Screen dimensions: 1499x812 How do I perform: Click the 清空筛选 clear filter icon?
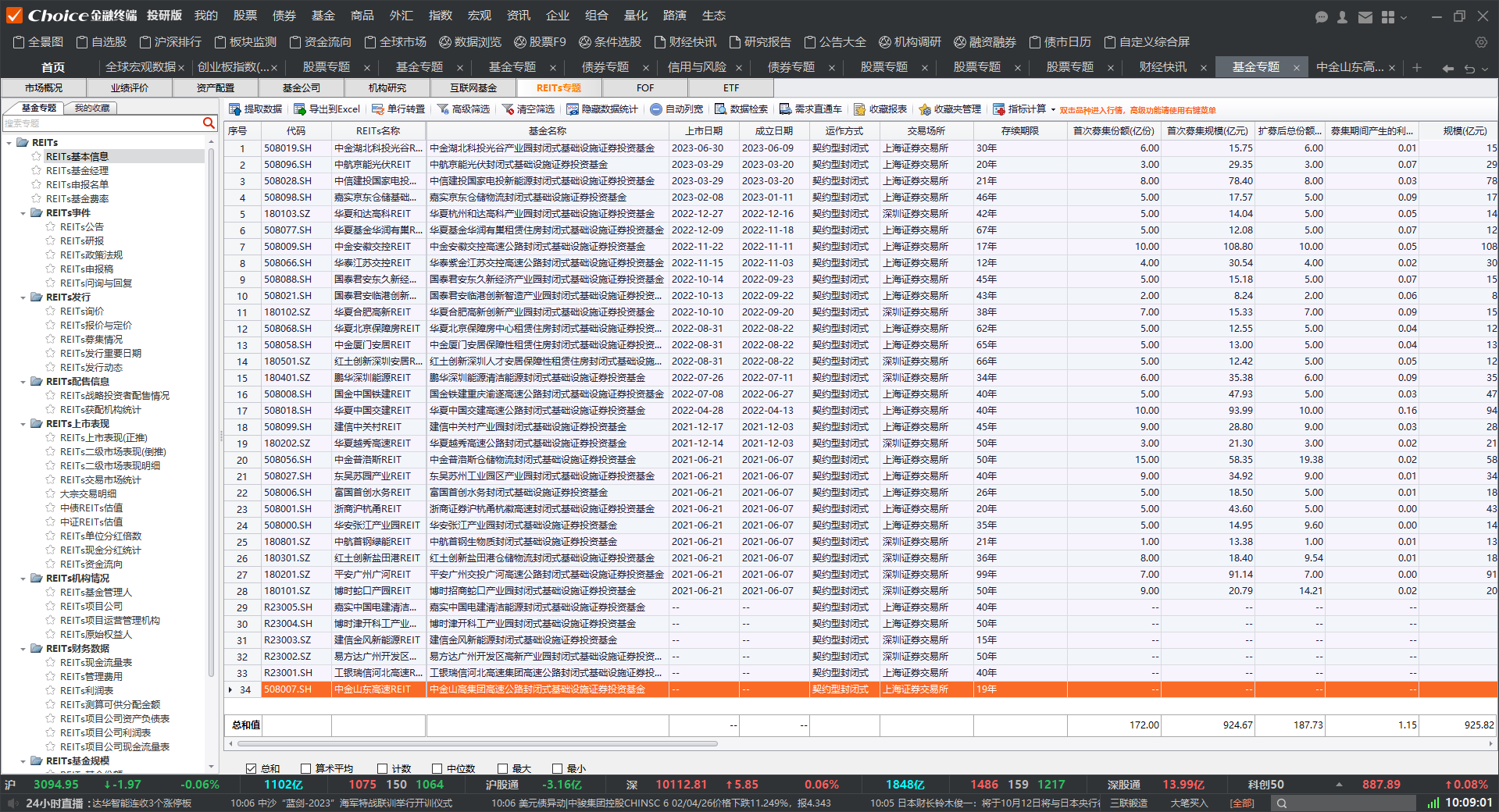coord(508,109)
